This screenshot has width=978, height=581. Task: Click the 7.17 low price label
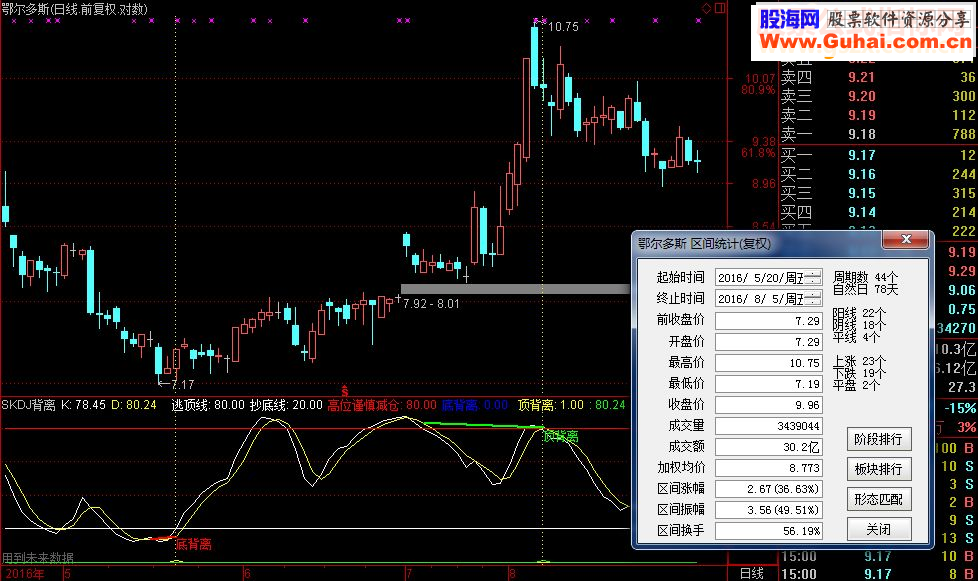coord(182,385)
